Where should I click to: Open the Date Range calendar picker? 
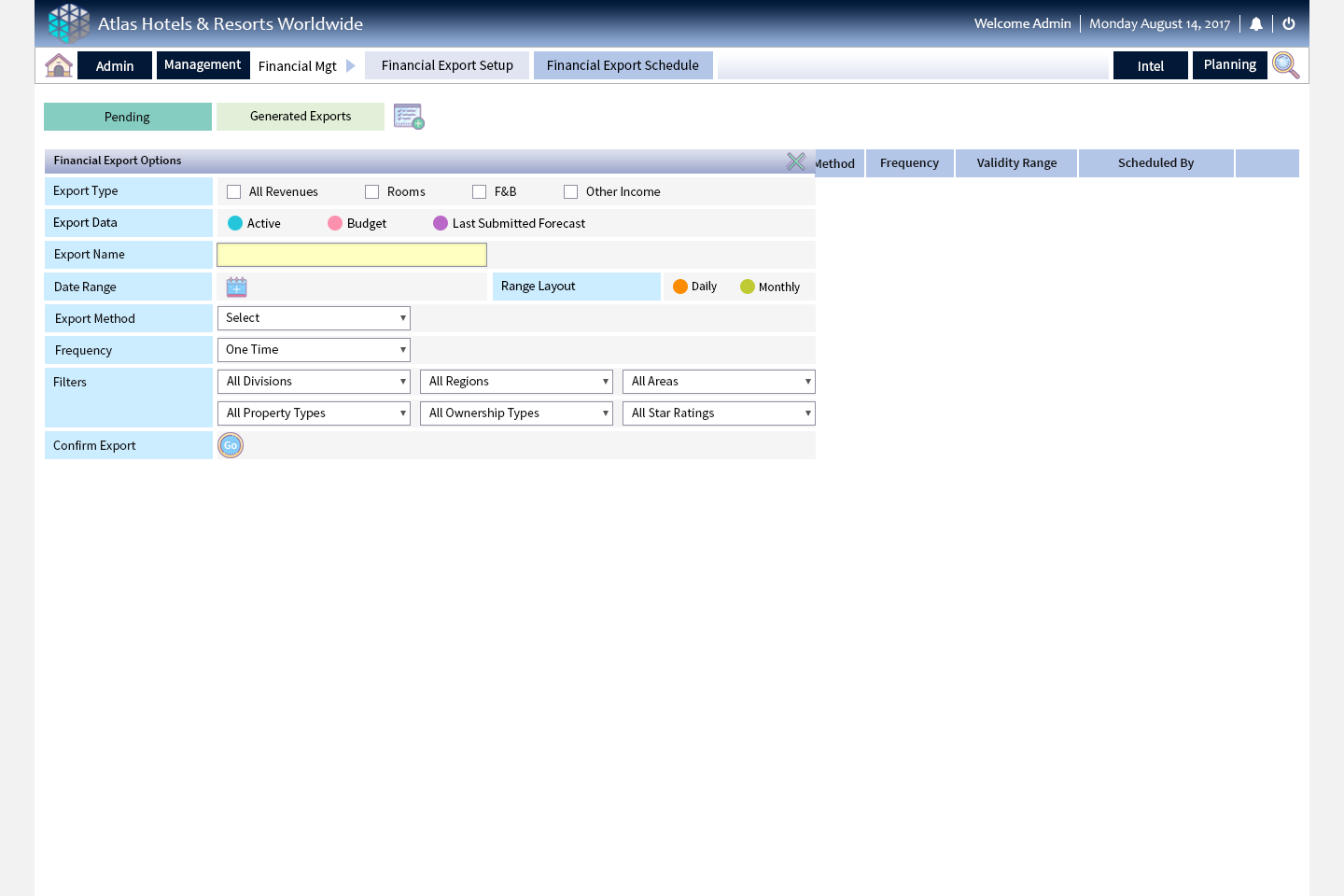pos(237,287)
